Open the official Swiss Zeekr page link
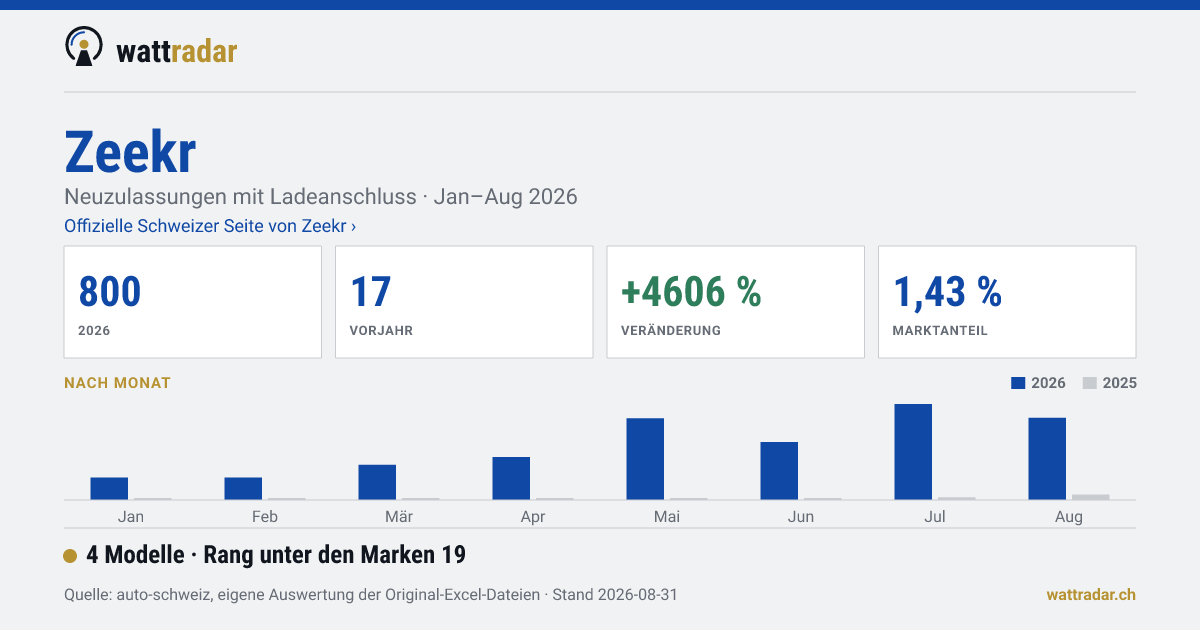The image size is (1200, 630). (210, 226)
